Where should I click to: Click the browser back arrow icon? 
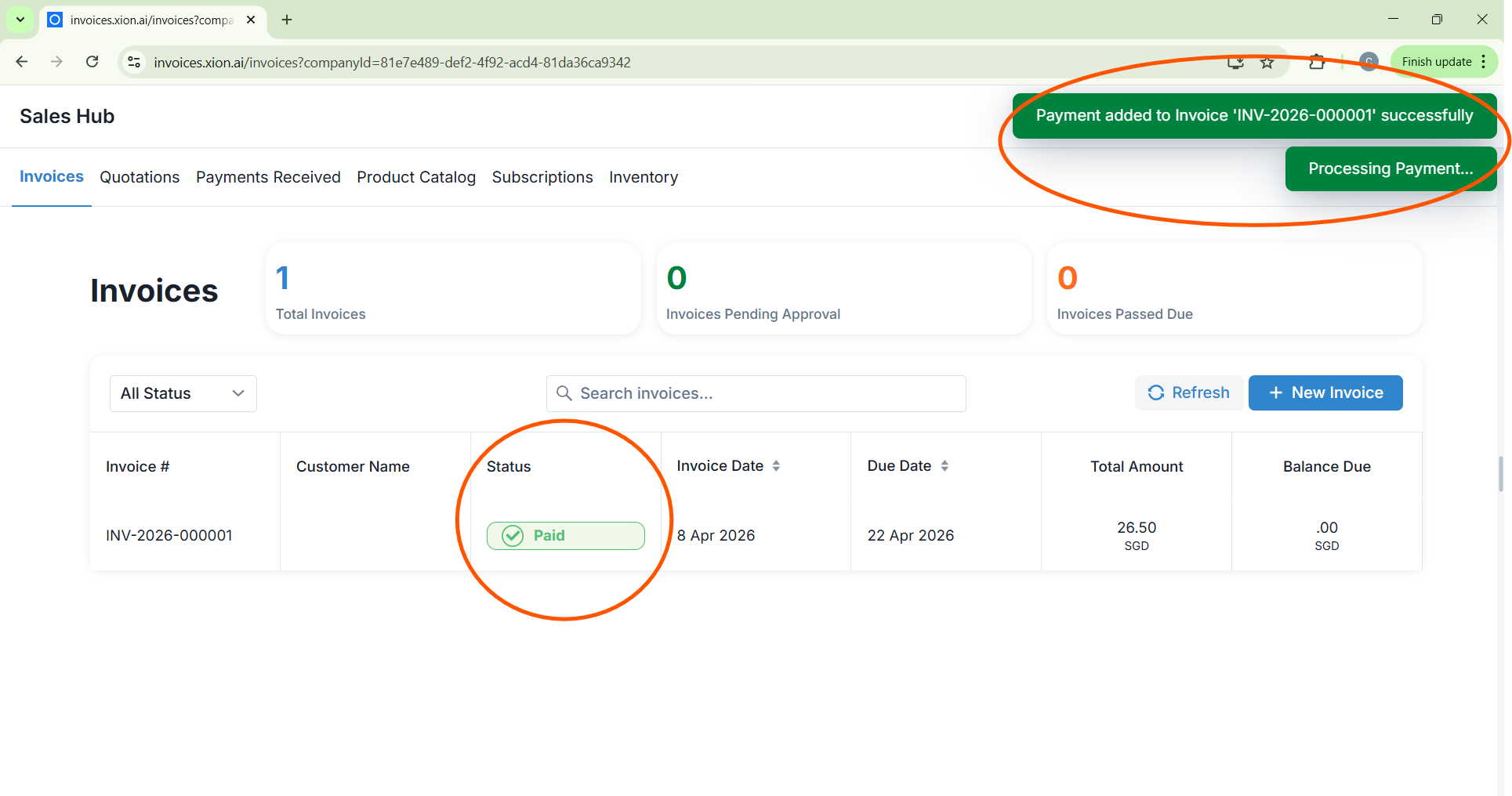click(x=22, y=62)
